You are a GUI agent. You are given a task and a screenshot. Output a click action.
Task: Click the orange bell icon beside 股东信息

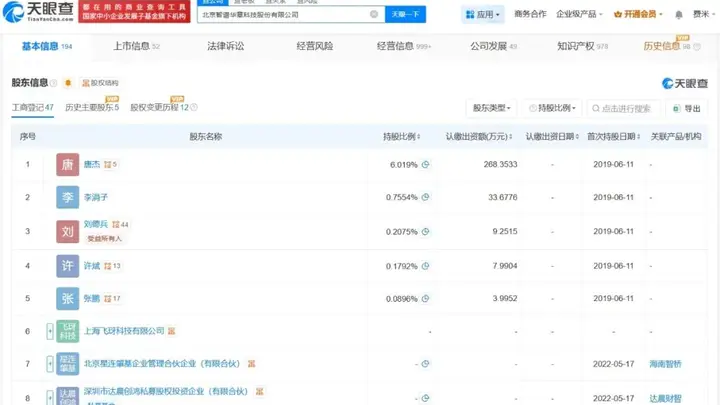pyautogui.click(x=68, y=83)
